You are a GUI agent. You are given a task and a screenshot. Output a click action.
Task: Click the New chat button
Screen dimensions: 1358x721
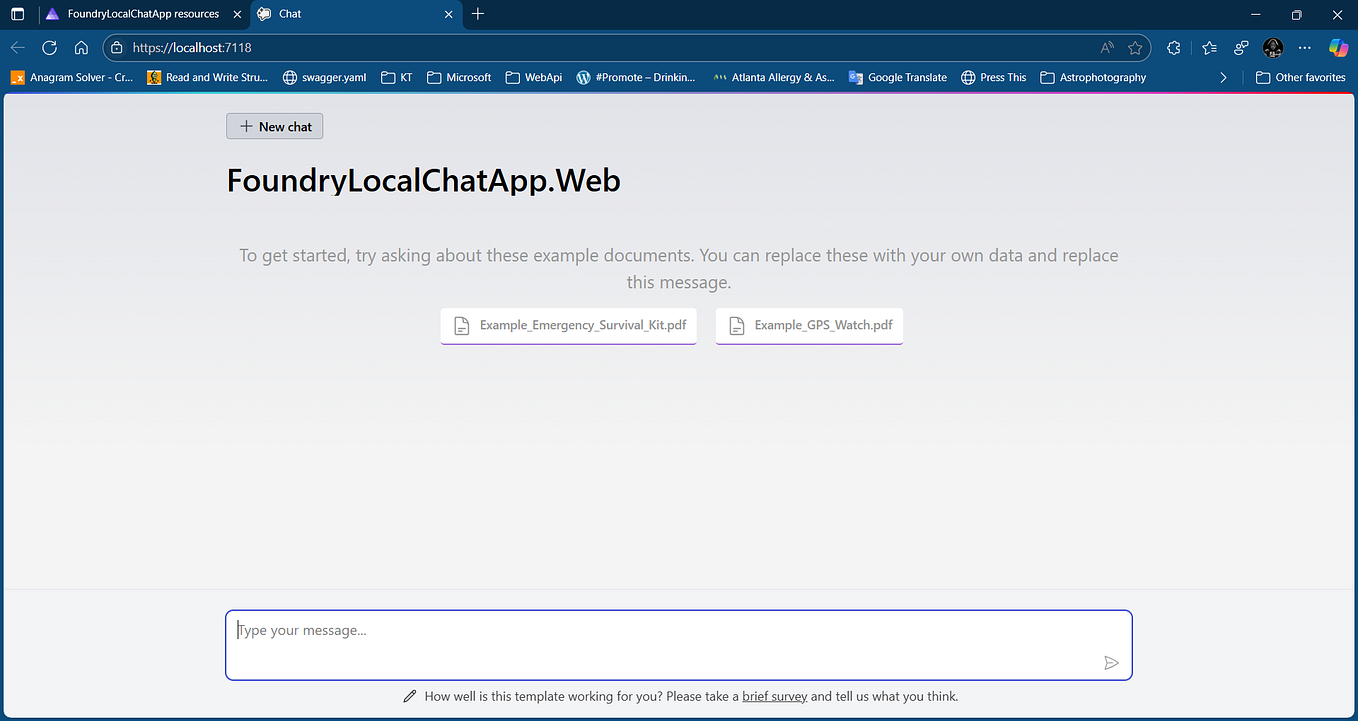[274, 126]
